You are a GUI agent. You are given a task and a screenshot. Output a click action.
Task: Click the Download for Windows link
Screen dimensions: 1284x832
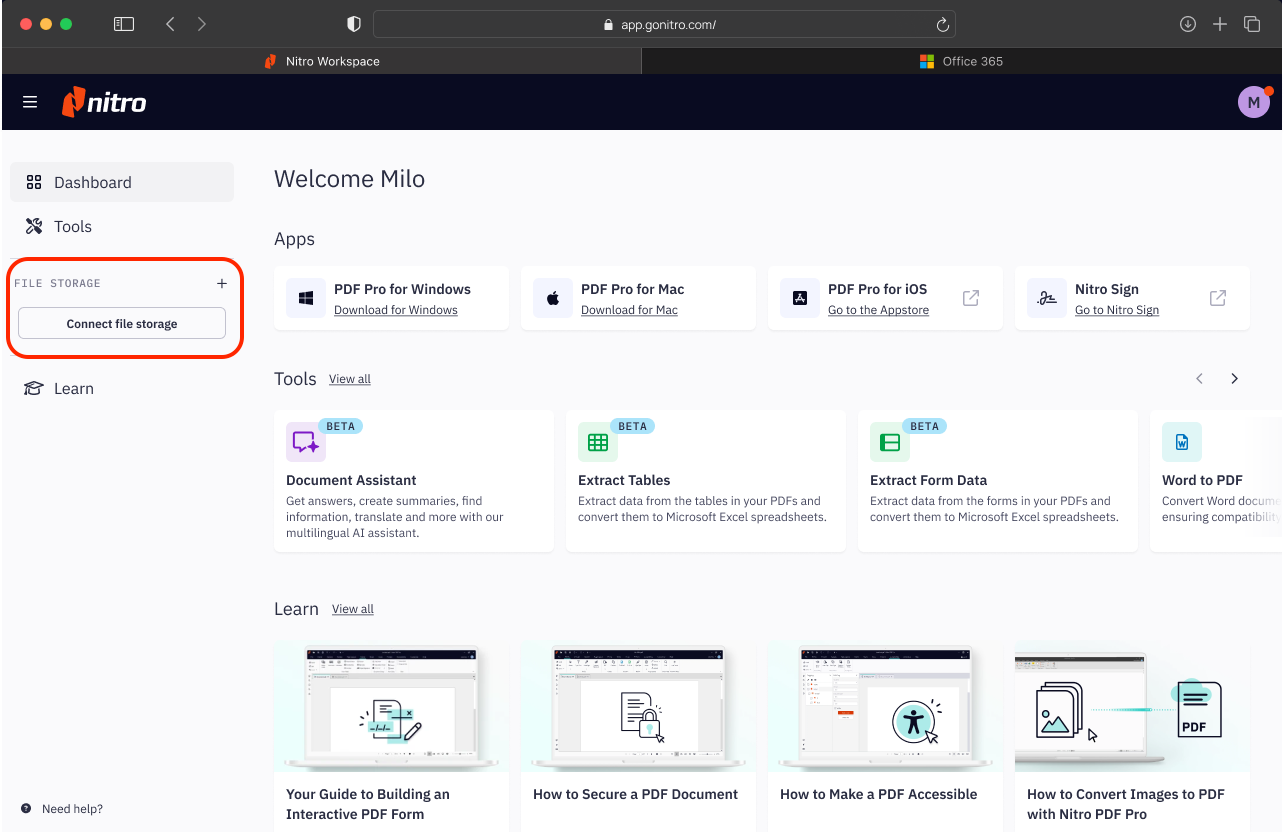396,310
